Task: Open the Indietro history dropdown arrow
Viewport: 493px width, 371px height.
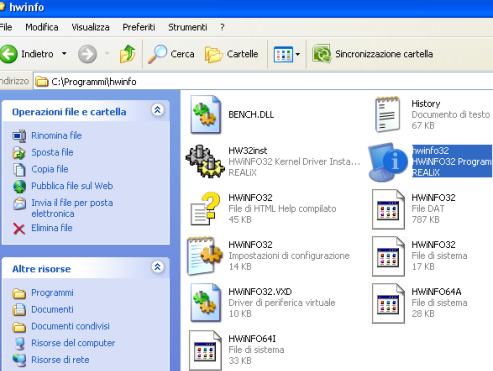Action: 64,53
